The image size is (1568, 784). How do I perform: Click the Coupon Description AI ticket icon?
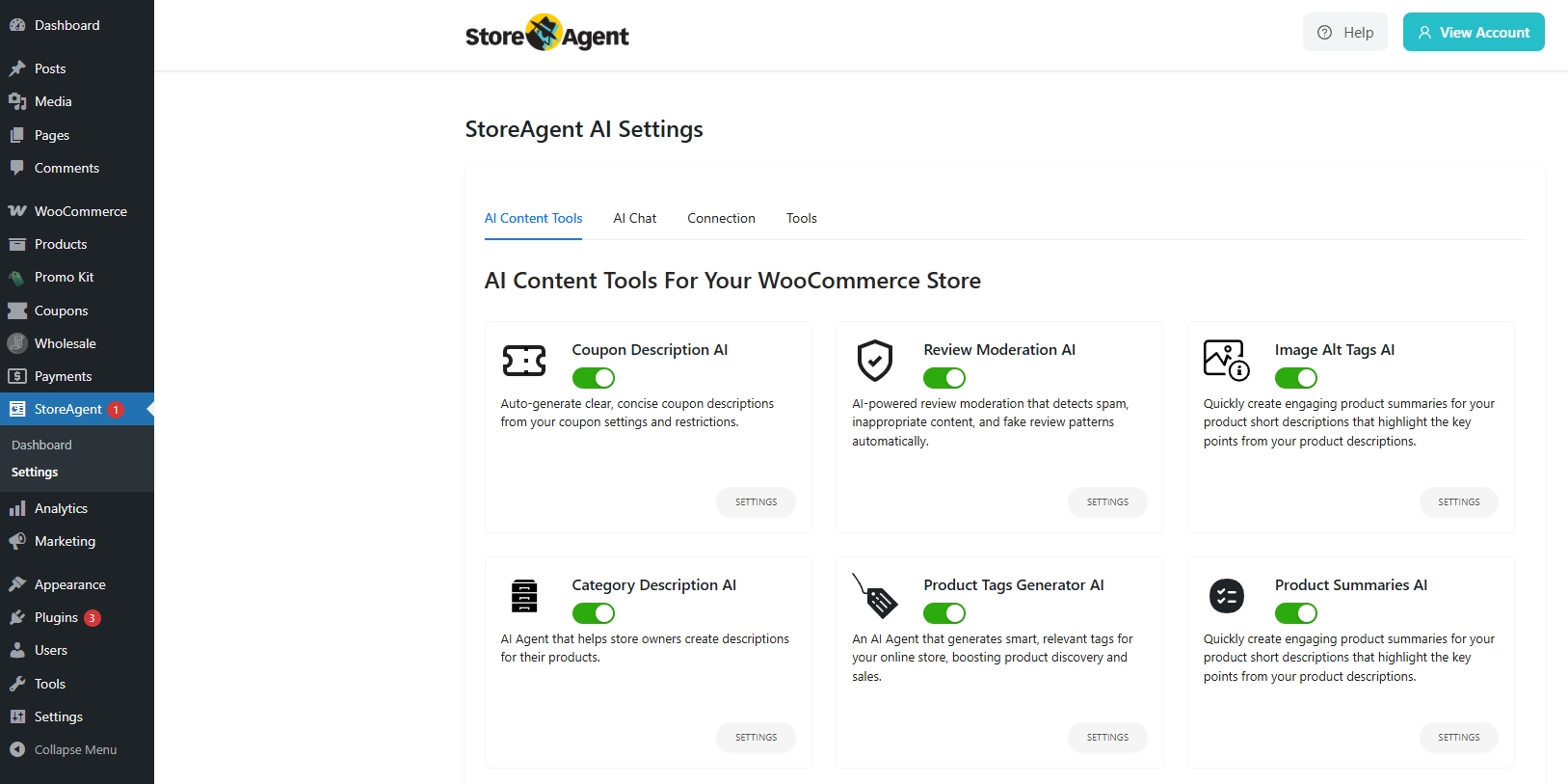(523, 361)
